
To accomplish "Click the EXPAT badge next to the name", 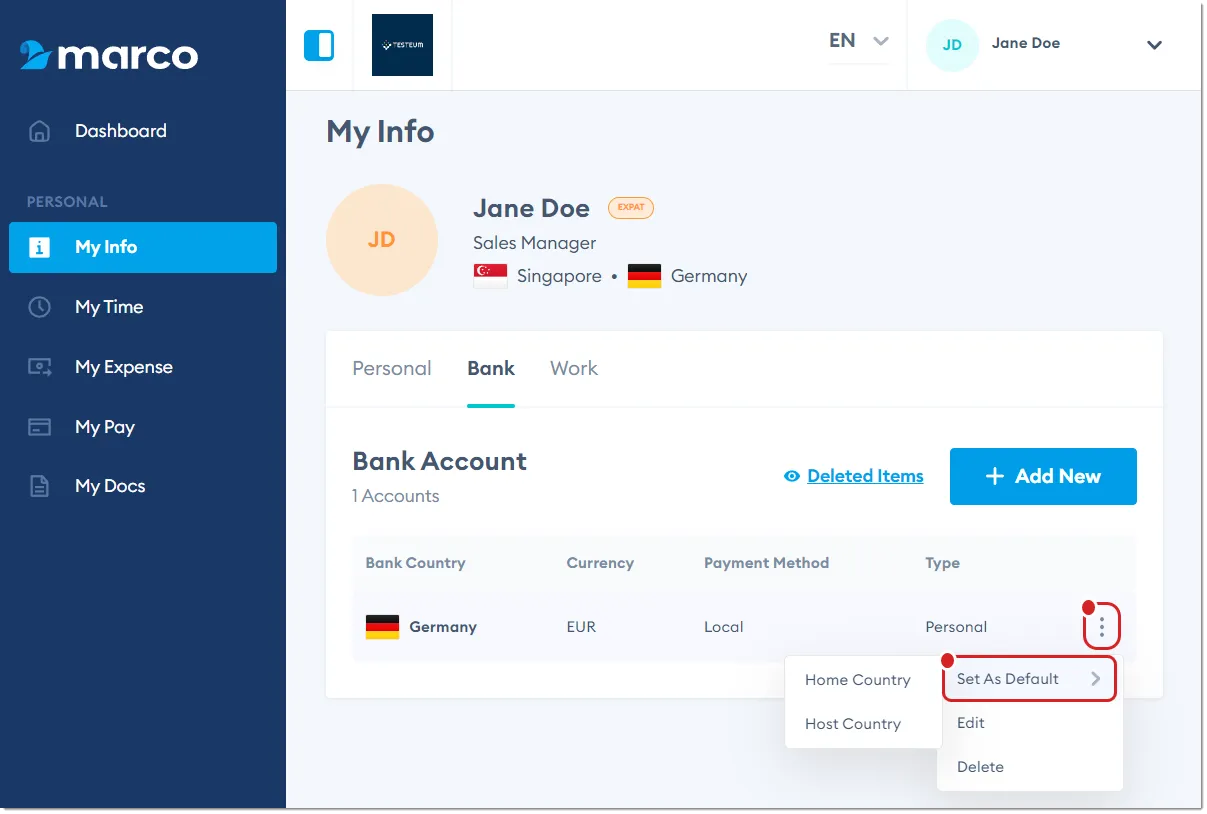I will [630, 208].
